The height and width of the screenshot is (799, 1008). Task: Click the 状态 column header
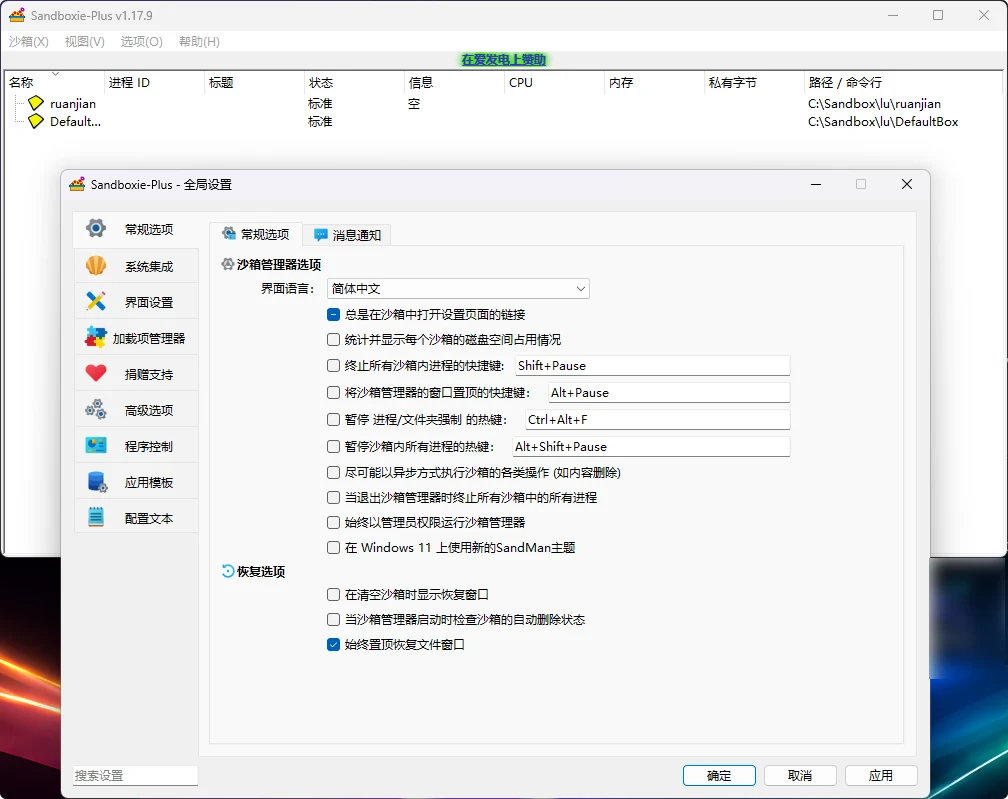[354, 82]
